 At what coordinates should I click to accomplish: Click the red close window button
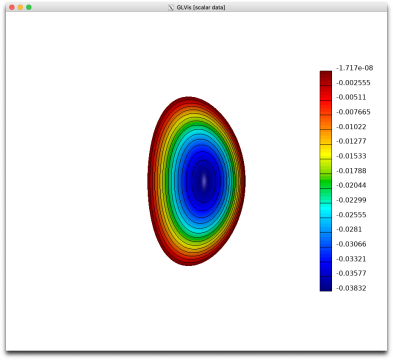pyautogui.click(x=12, y=7)
